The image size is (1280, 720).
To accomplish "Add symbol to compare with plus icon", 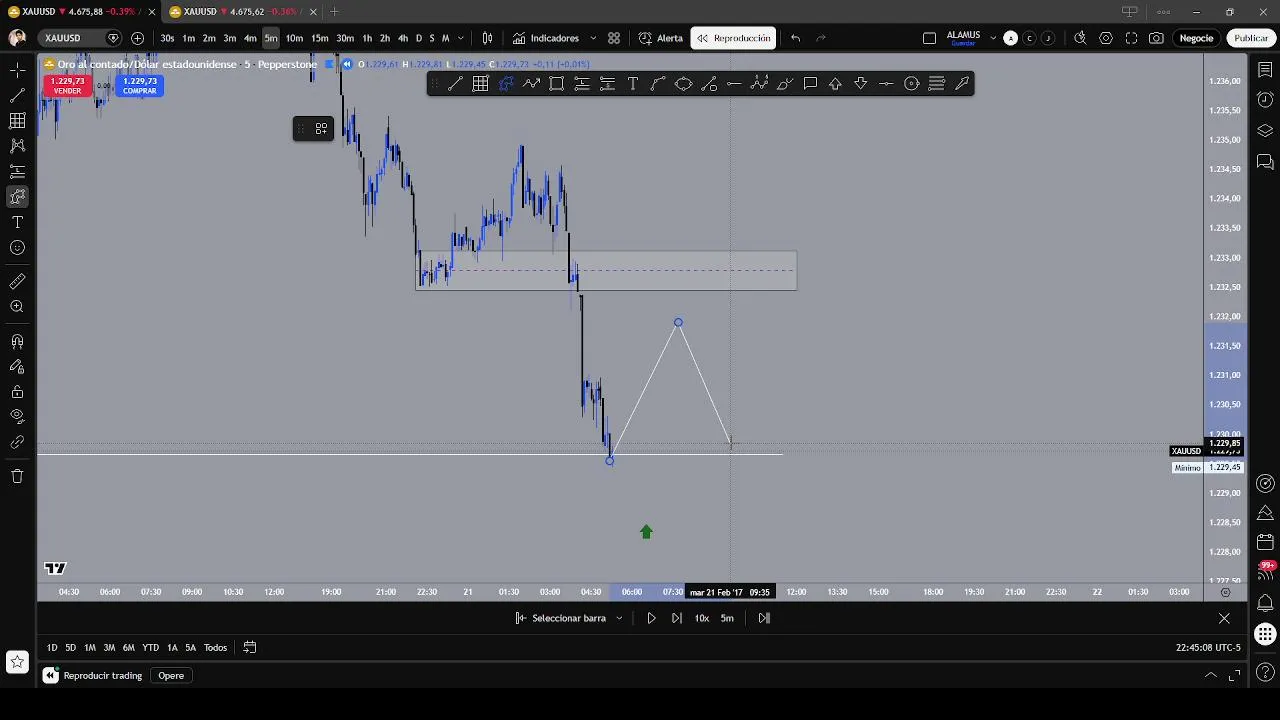I will click(x=137, y=38).
